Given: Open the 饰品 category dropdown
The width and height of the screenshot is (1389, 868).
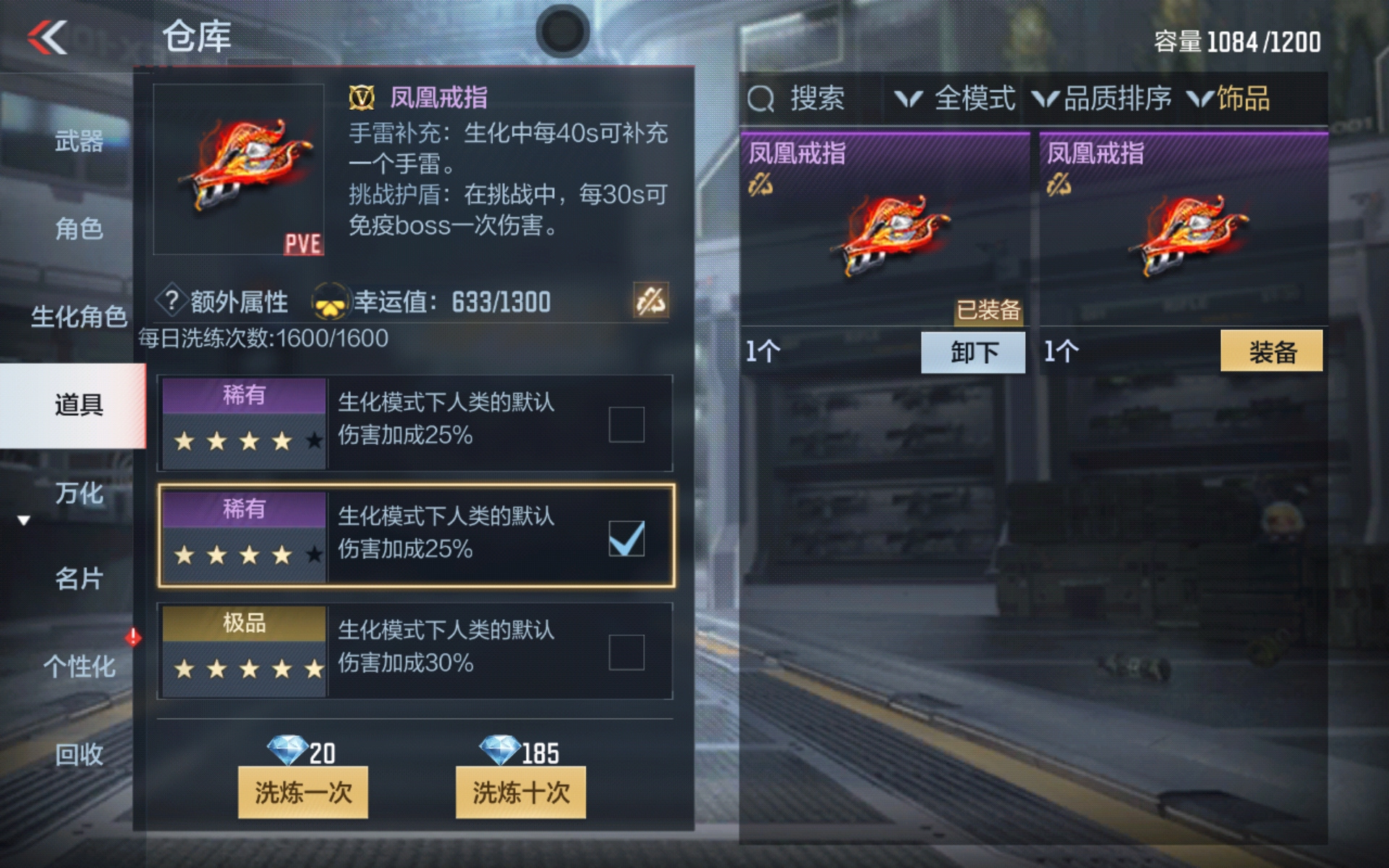Looking at the screenshot, I should coord(1229,98).
